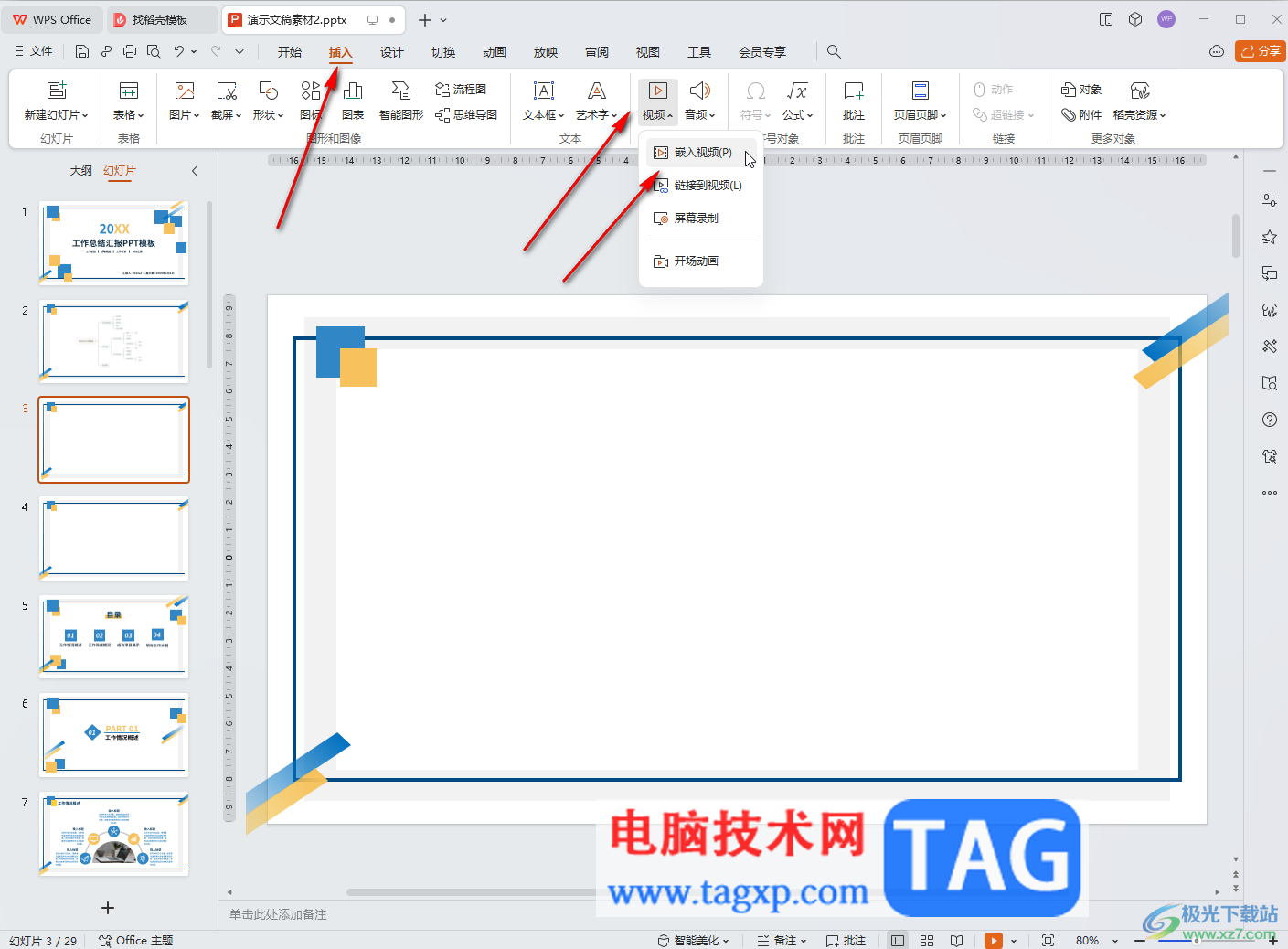
Task: Click the search magnifier icon
Action: coord(834,52)
